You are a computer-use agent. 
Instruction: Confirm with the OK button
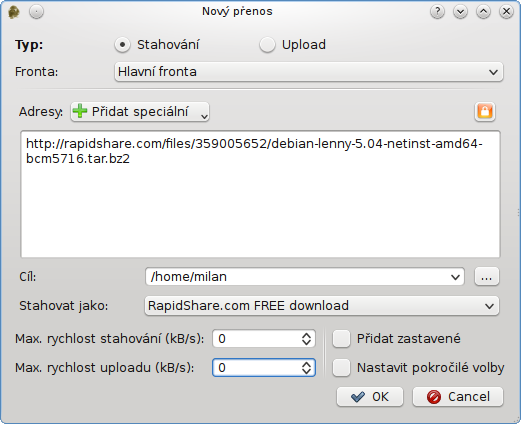coord(370,397)
